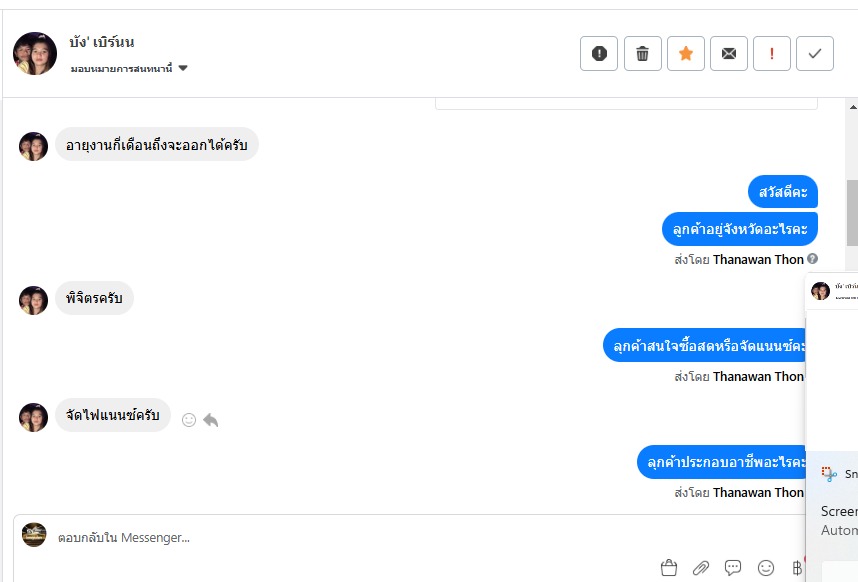Reply to the จัดไฟแนนซ์ครับ message
Screen dimensions: 858x582
tap(211, 420)
